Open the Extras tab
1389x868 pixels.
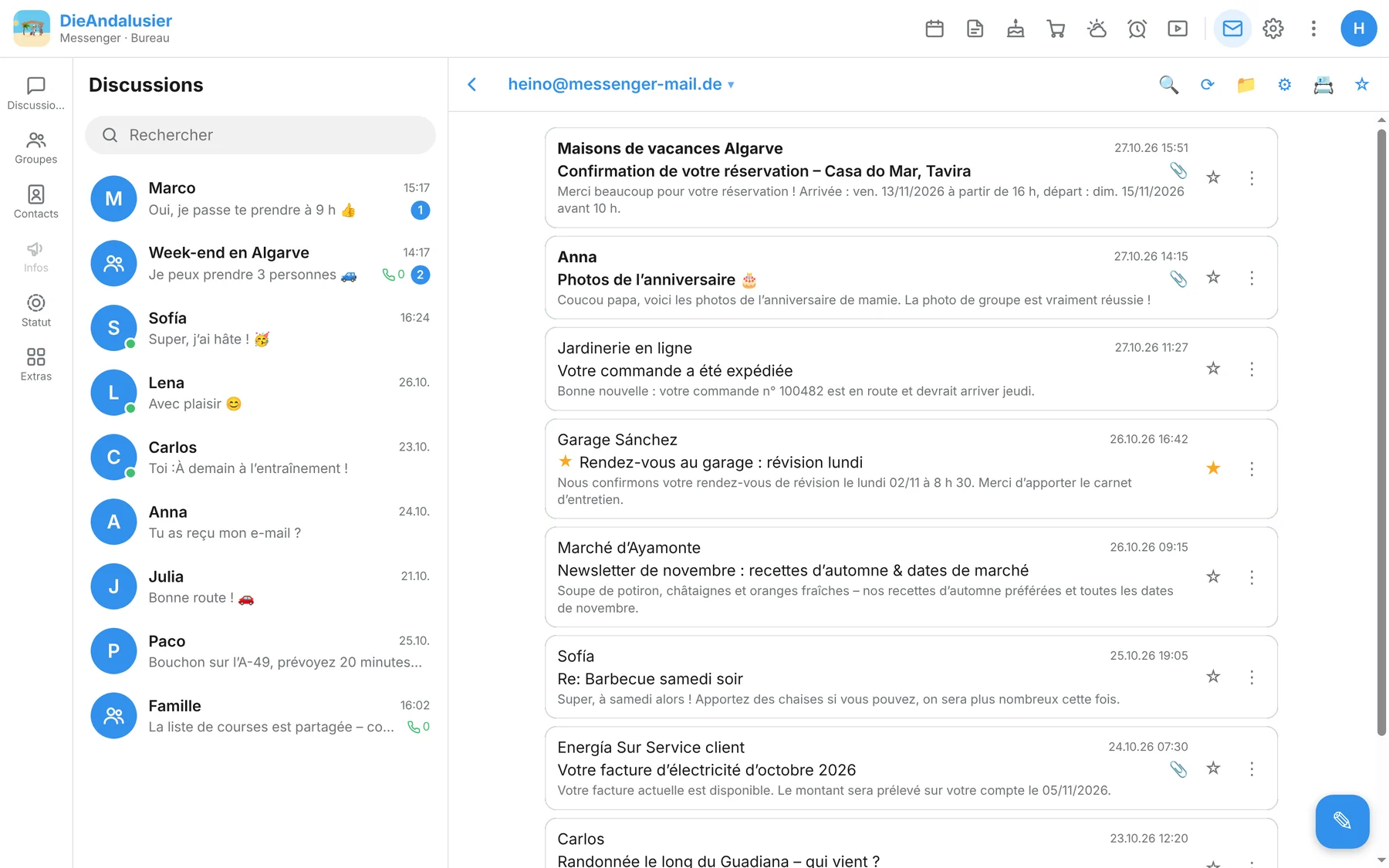point(36,364)
